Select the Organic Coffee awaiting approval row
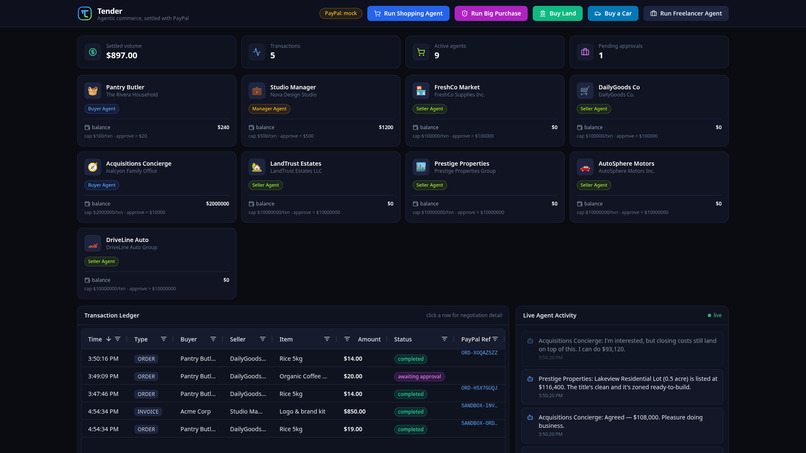 point(292,376)
